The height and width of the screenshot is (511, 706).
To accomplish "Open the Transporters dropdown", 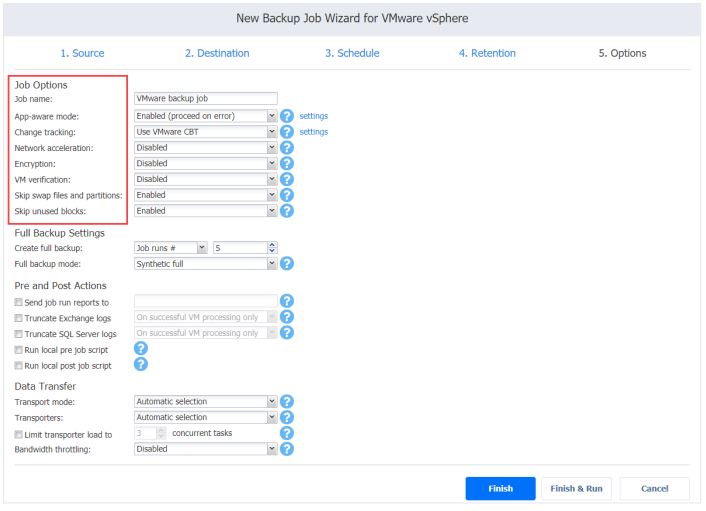I will click(205, 417).
